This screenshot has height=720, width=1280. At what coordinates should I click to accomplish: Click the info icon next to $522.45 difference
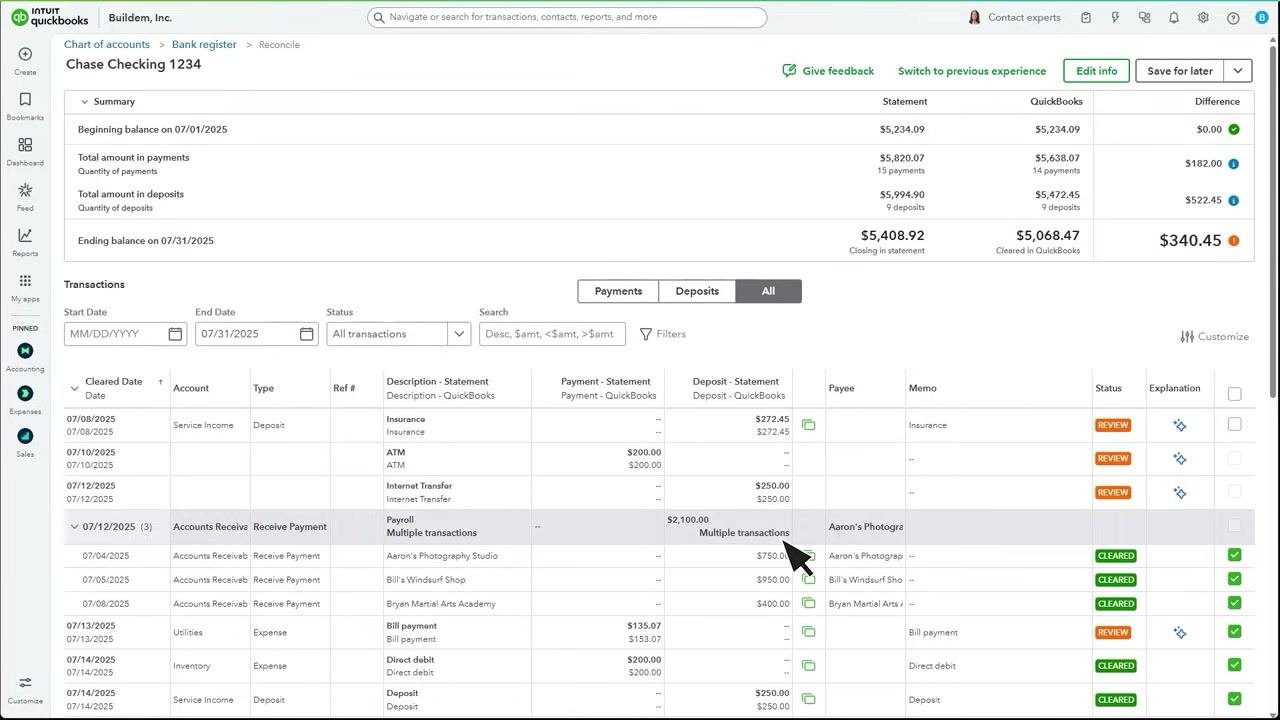[1234, 200]
